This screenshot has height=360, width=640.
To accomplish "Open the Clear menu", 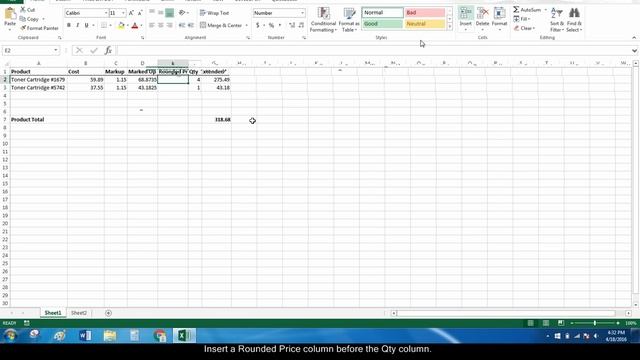I will [525, 28].
